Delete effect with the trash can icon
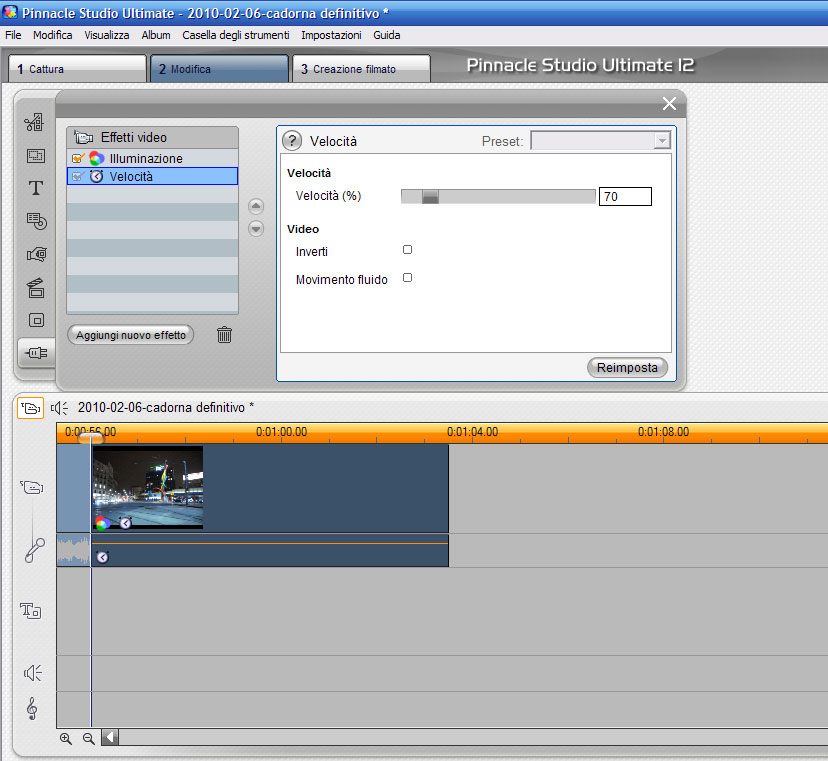 tap(224, 334)
